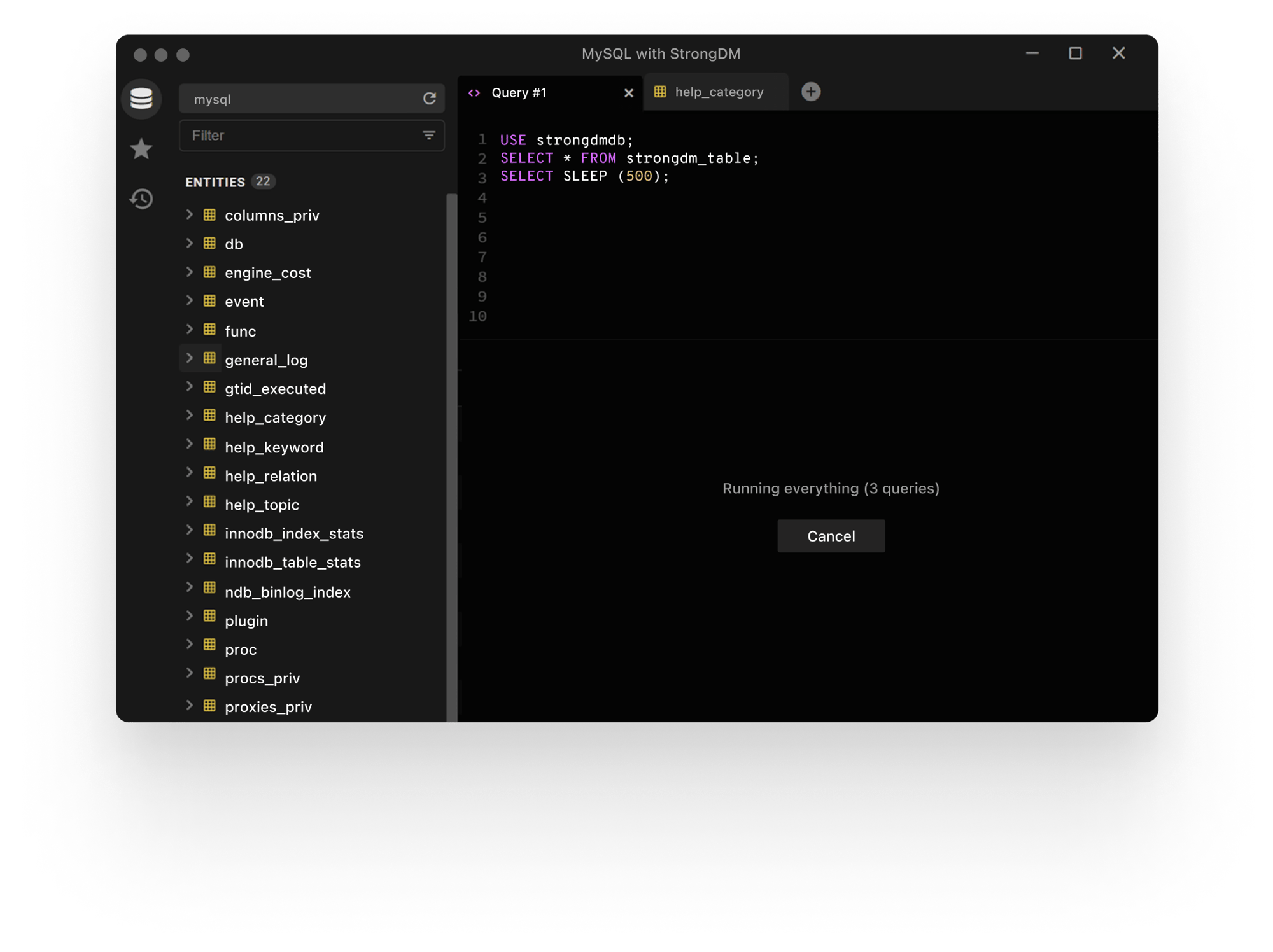The image size is (1273, 952).
Task: Click table icon beside ndb_binlog_index
Action: tap(209, 587)
